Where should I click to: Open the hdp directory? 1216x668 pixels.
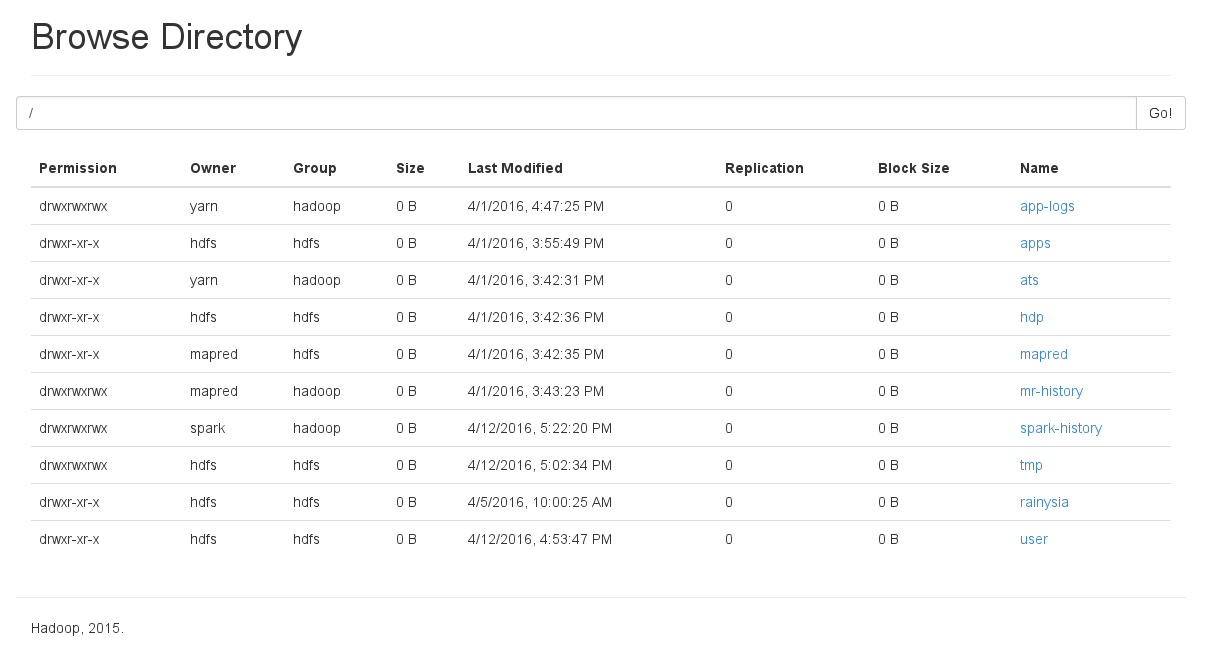[x=1031, y=317]
